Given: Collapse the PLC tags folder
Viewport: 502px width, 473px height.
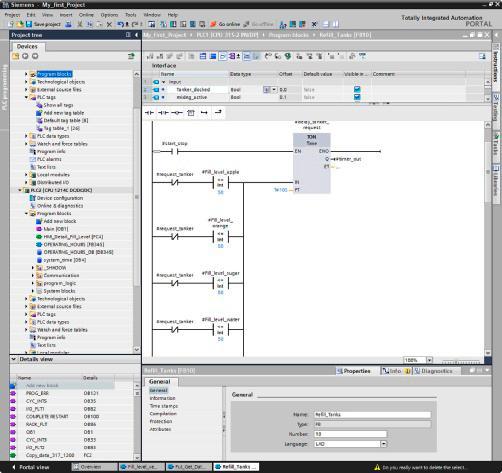Looking at the screenshot, I should (x=26, y=97).
